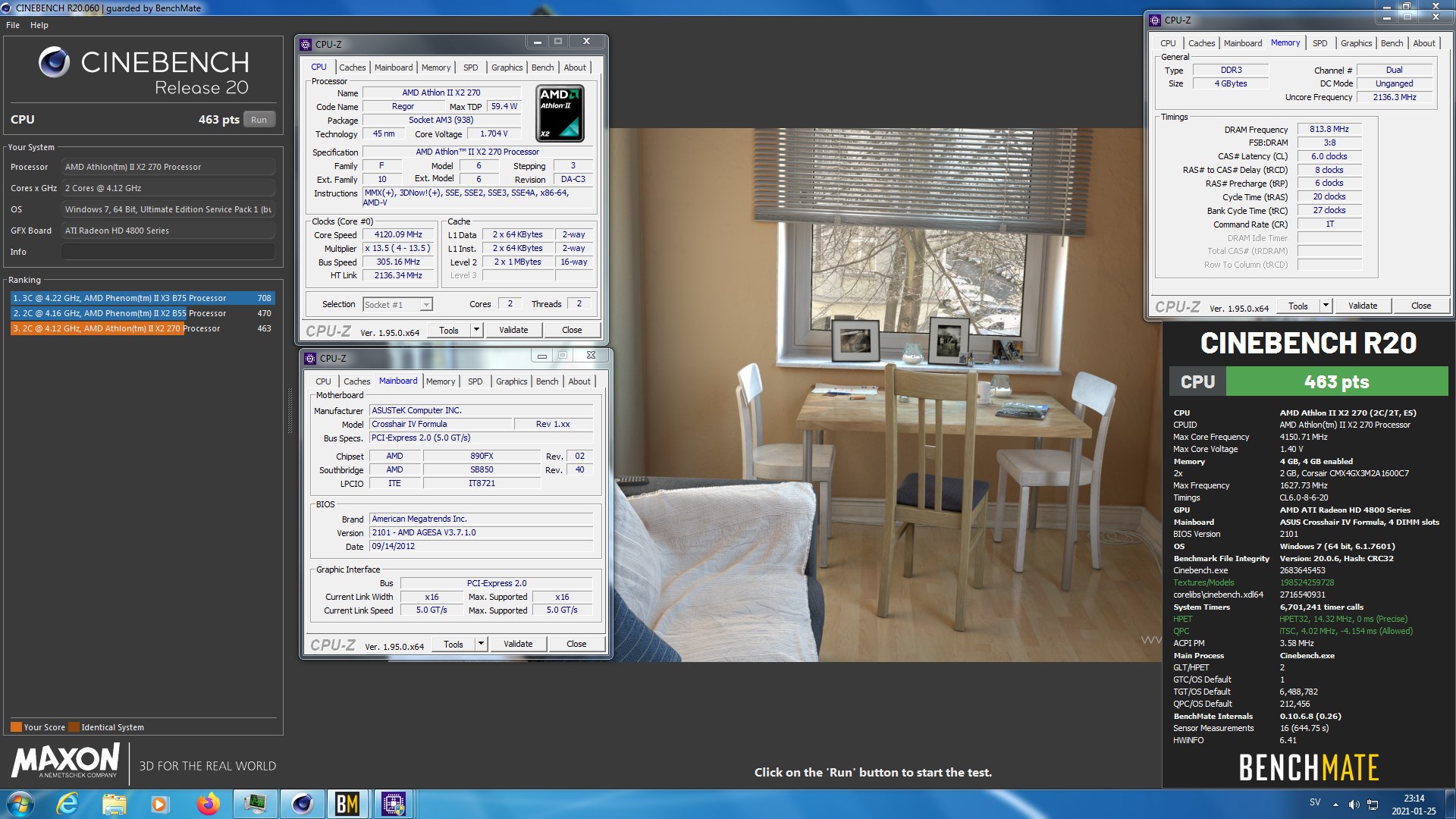The image size is (1456, 819).
Task: Select ranking row Phenom II X3 B75
Action: point(142,298)
